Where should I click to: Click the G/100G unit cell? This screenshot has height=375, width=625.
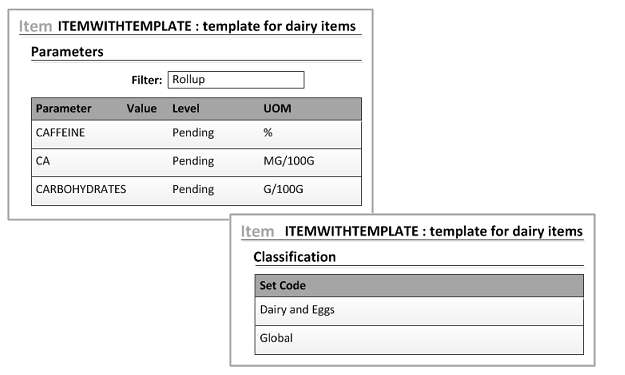(283, 189)
